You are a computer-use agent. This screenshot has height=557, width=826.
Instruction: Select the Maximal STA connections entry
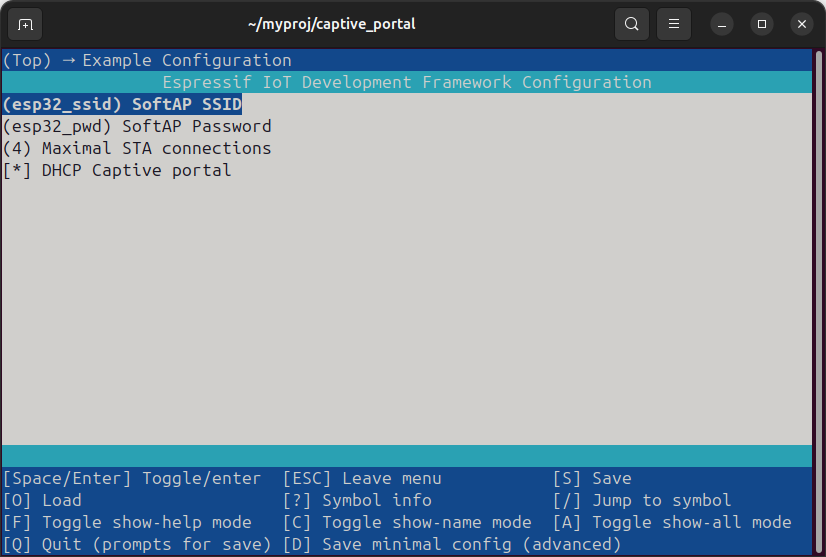click(x=137, y=149)
